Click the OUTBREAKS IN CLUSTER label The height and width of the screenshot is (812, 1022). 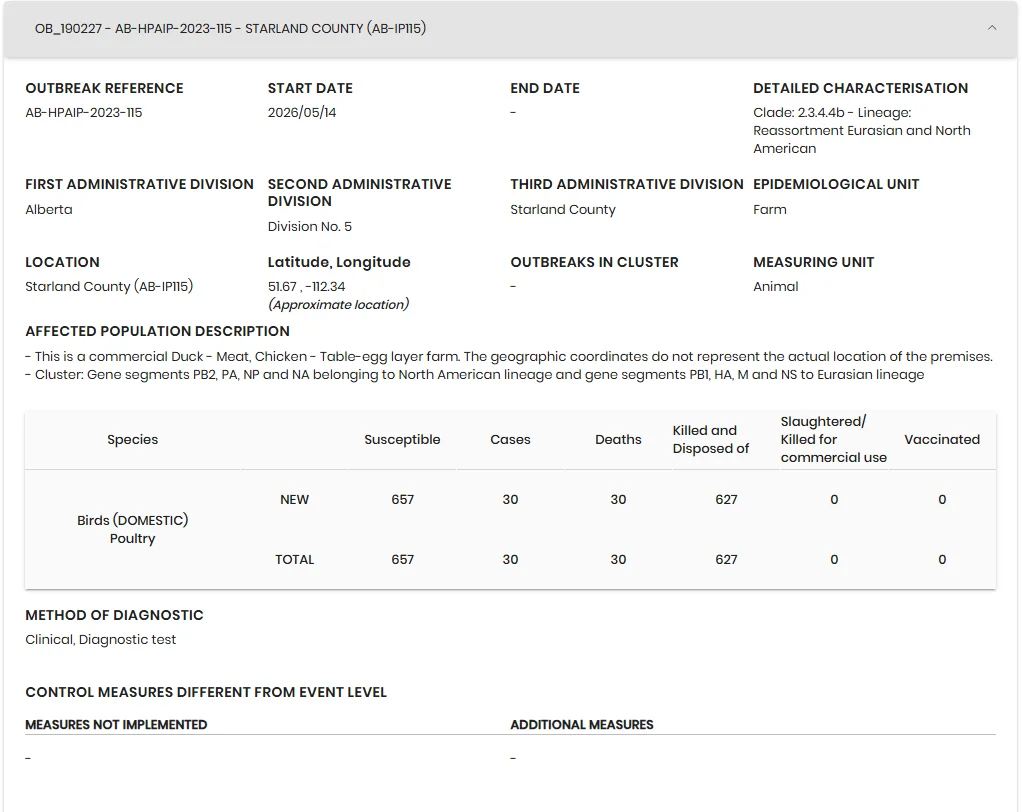(594, 262)
